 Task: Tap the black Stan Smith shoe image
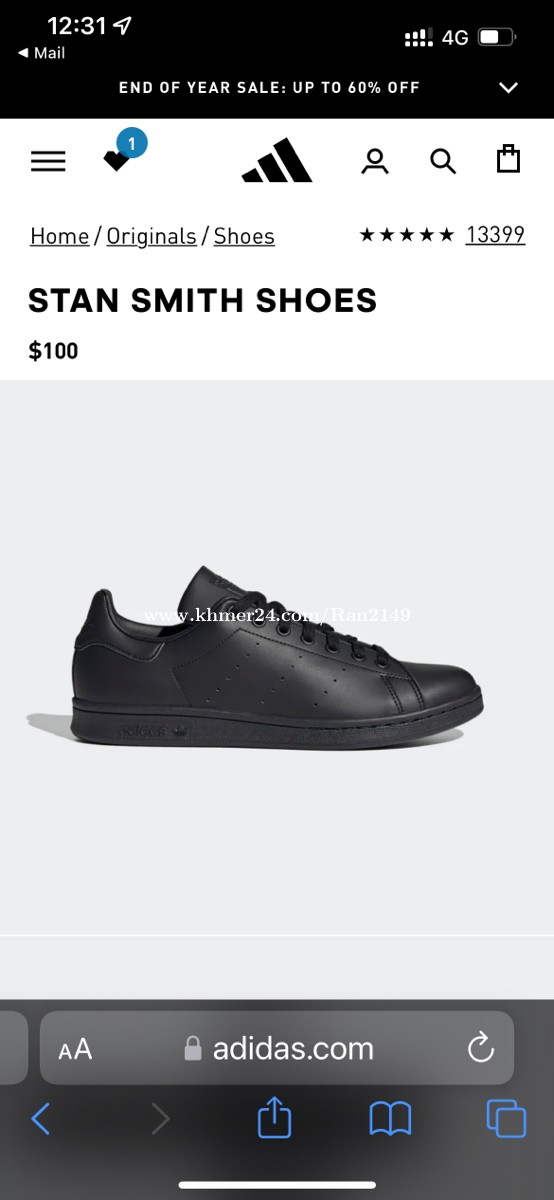(255, 662)
